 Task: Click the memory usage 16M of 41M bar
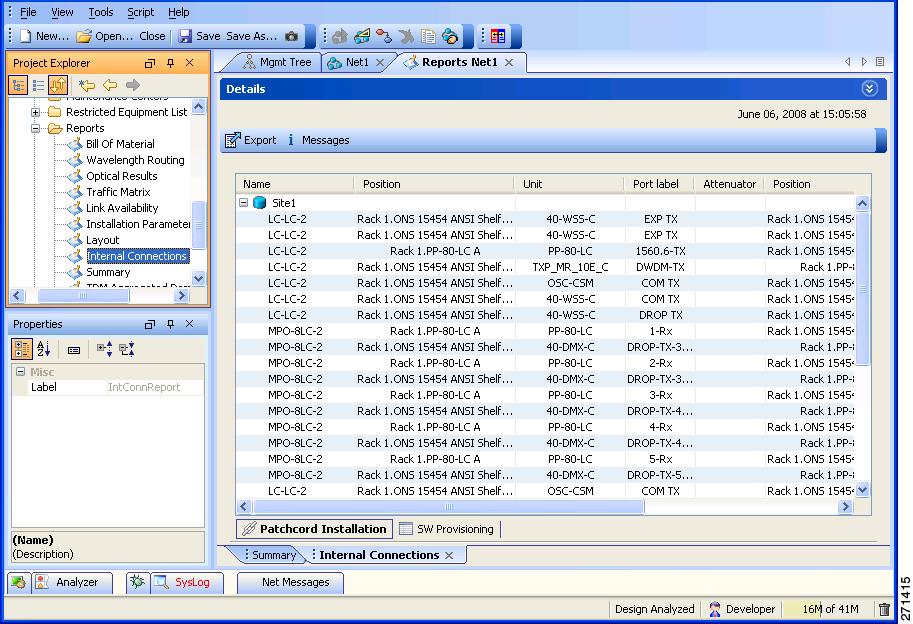click(x=829, y=609)
